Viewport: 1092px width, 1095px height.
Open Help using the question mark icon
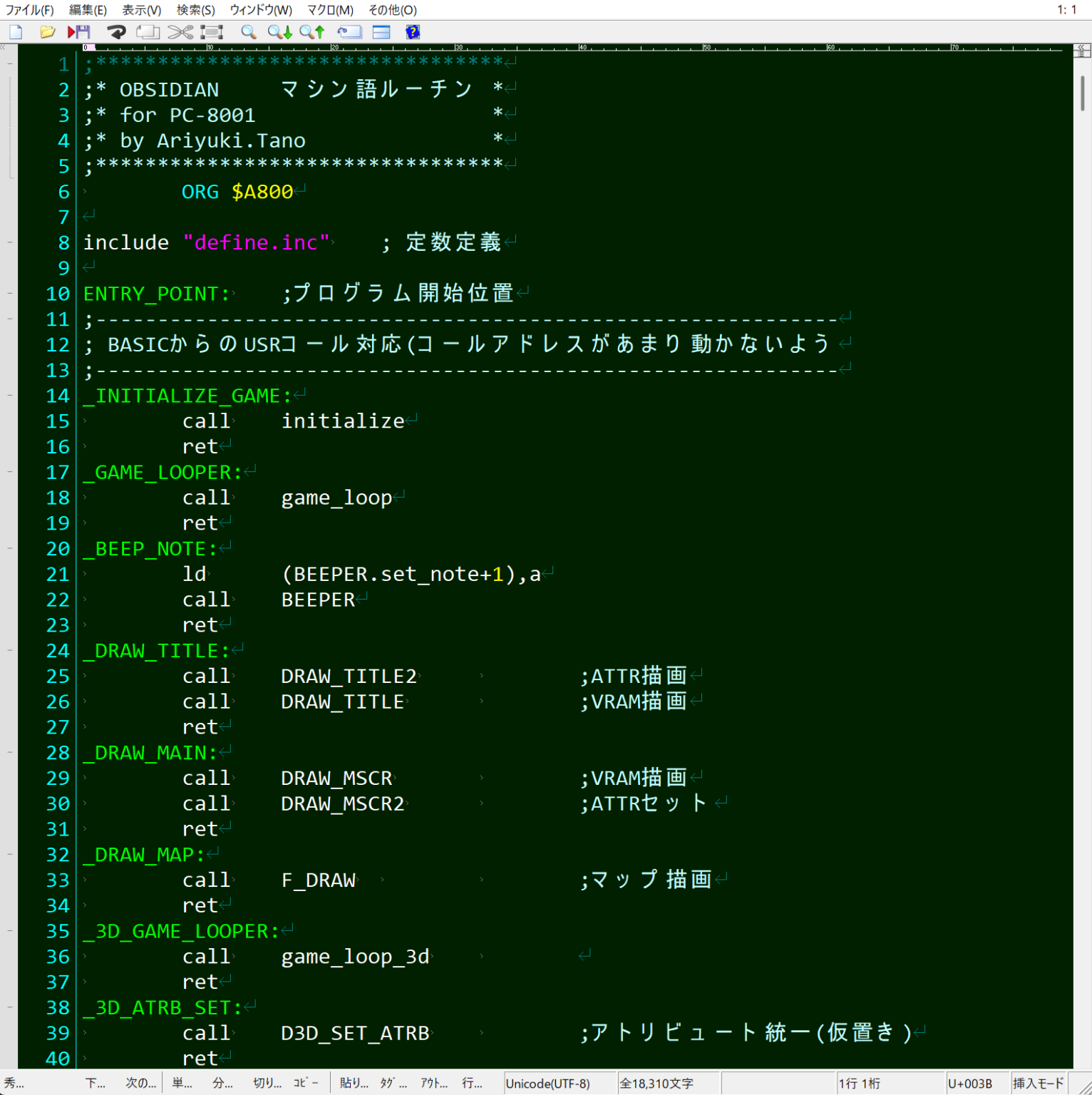click(x=413, y=32)
